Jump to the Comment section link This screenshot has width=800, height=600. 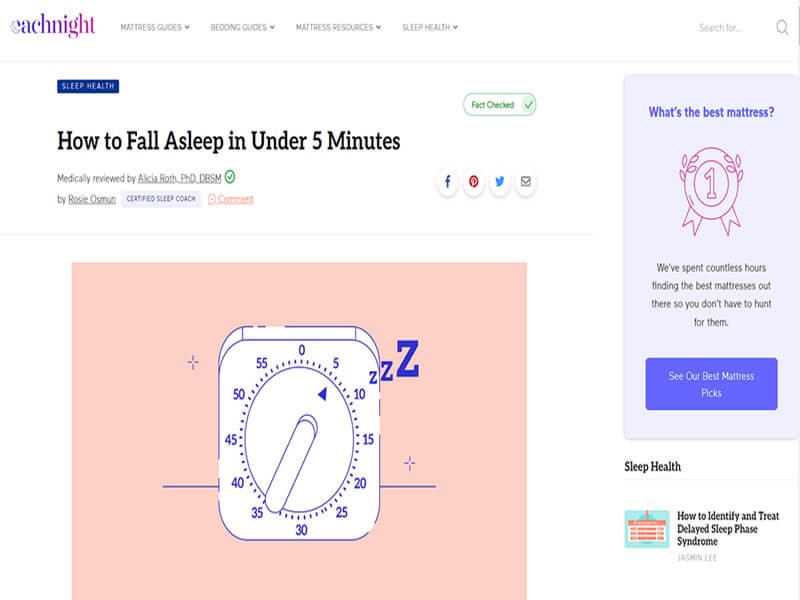pos(231,199)
